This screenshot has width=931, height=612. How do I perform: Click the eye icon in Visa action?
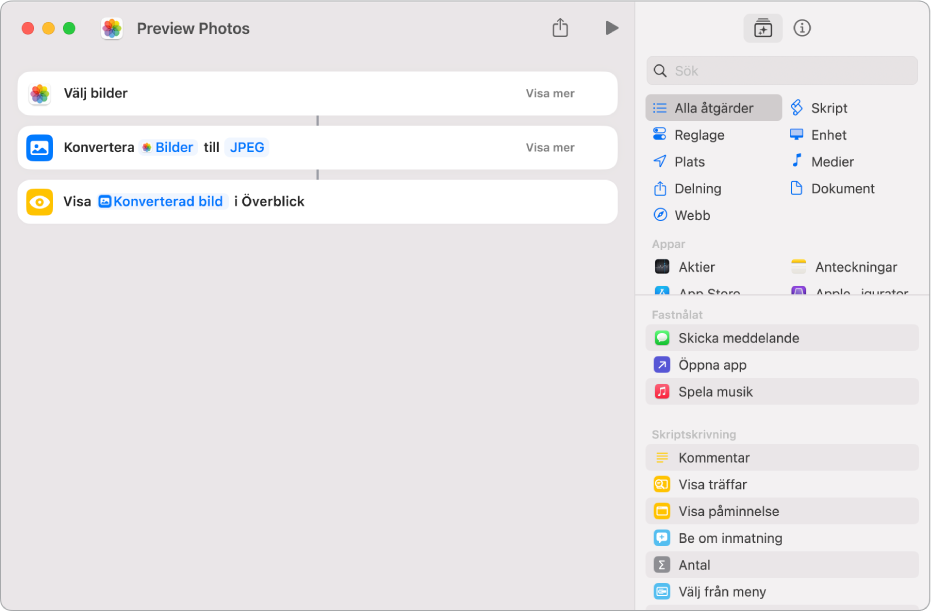coord(40,202)
